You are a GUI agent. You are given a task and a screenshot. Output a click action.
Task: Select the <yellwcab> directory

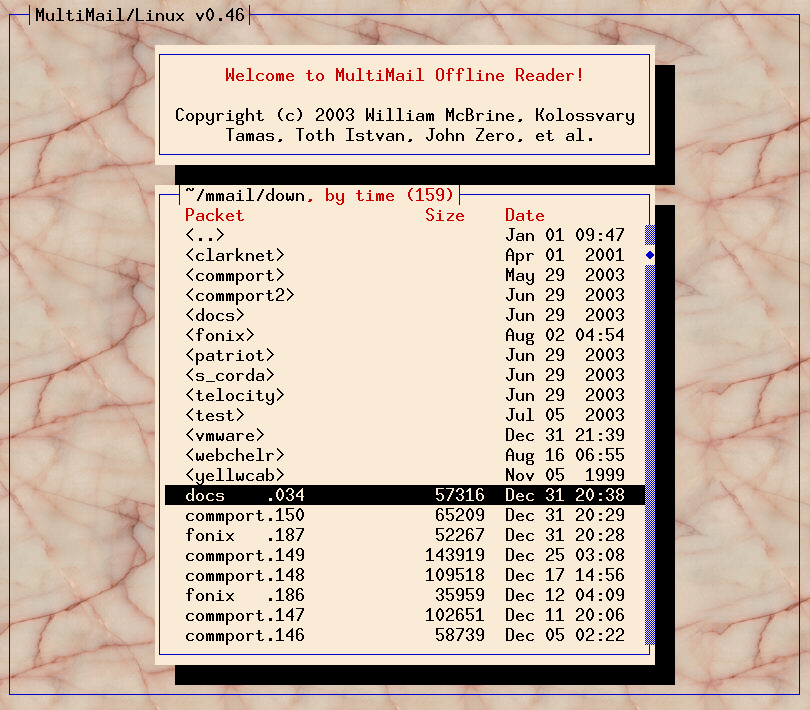235,475
